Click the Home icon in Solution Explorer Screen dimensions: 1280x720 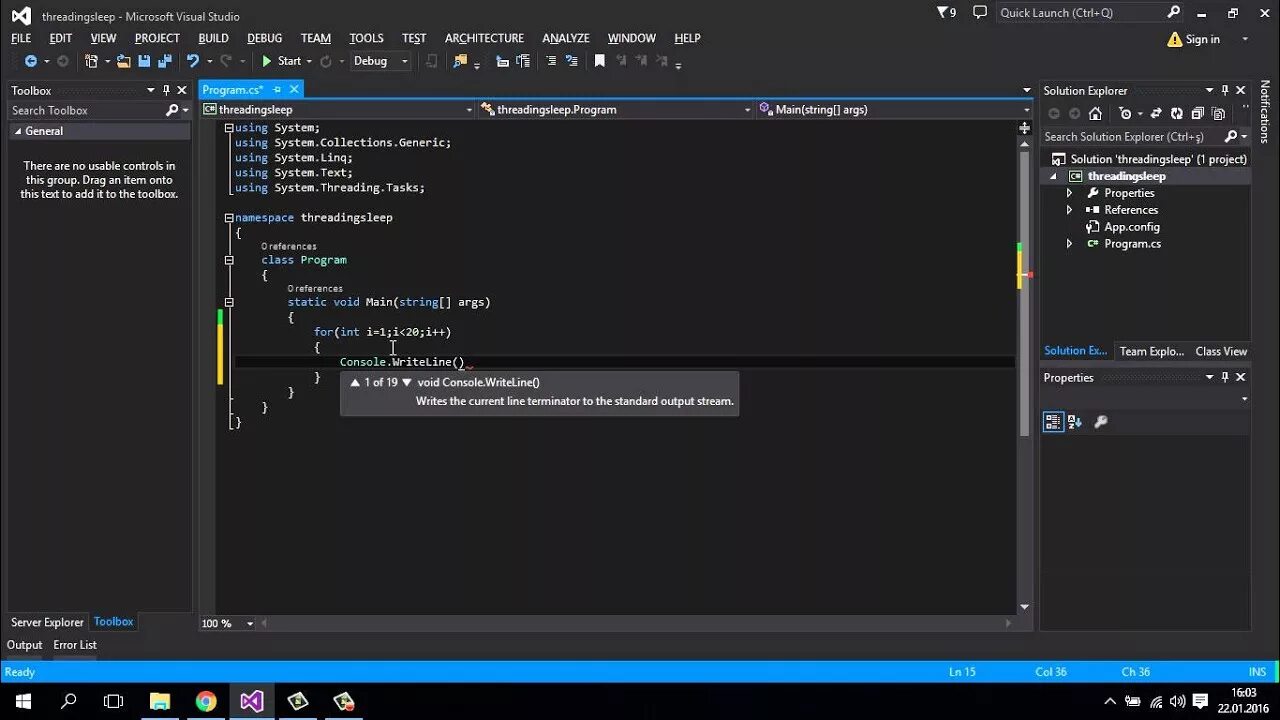[1095, 113]
